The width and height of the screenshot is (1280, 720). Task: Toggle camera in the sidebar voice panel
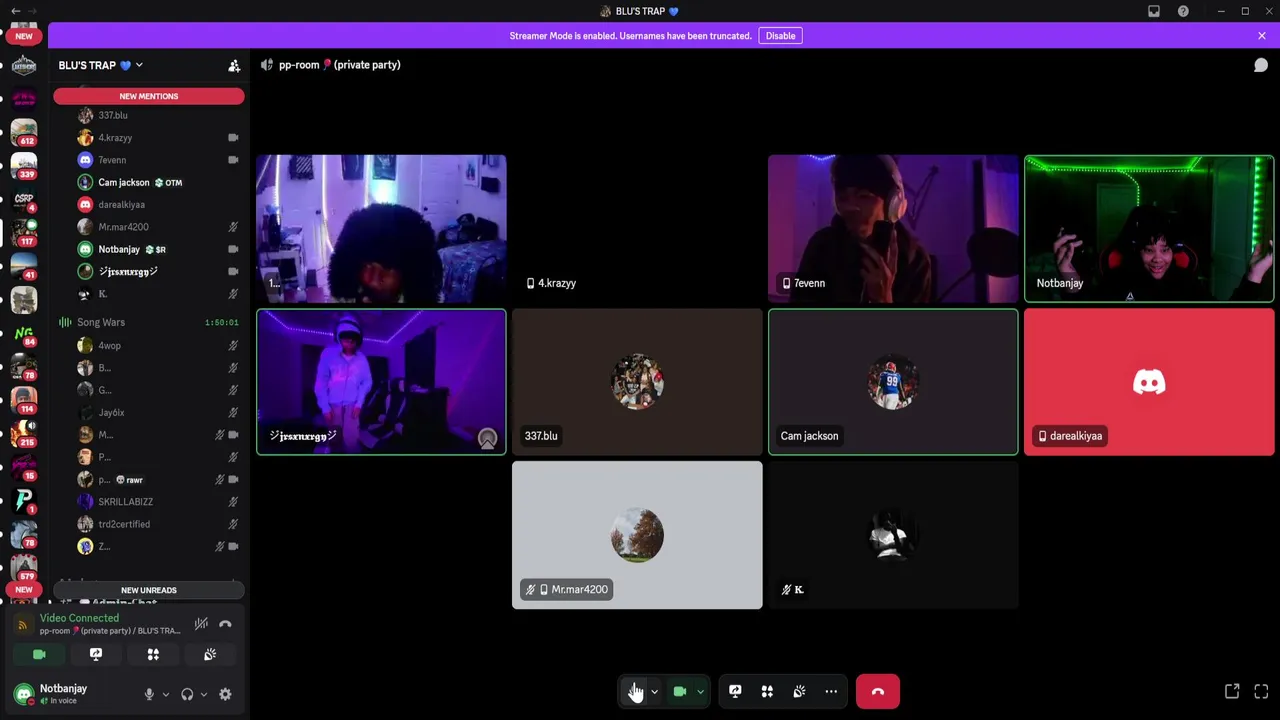[x=39, y=654]
